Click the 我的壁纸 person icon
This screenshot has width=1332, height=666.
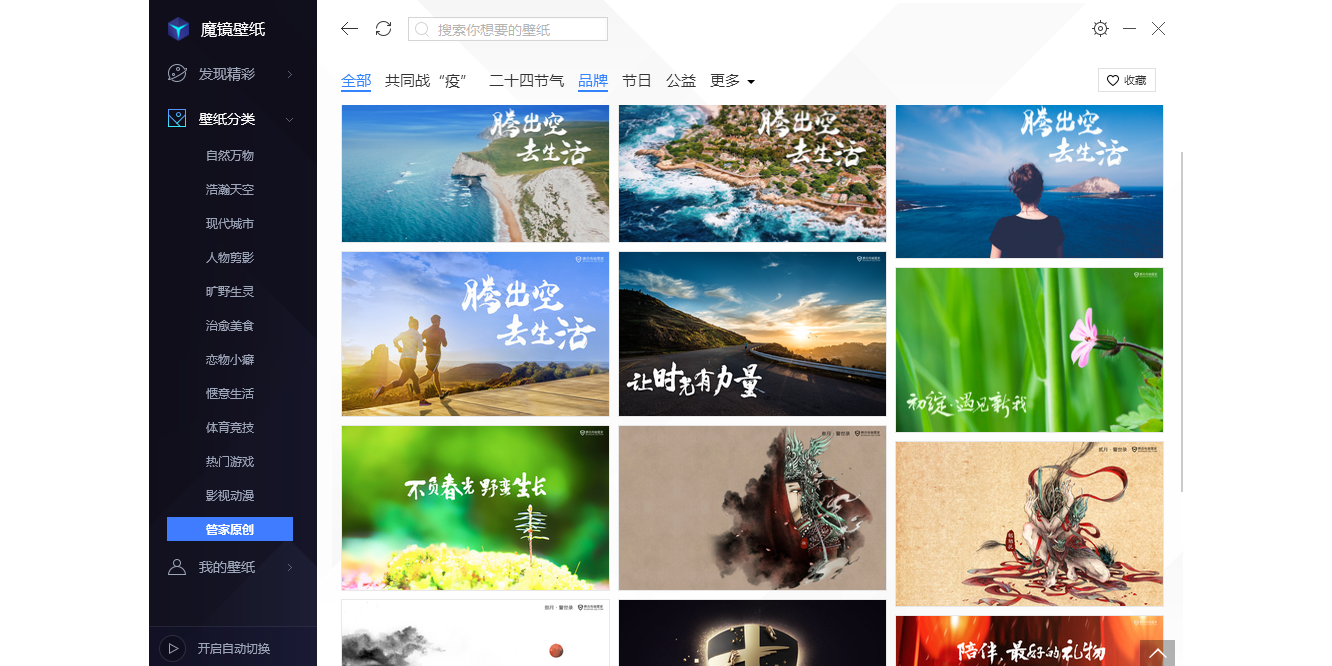(x=177, y=567)
